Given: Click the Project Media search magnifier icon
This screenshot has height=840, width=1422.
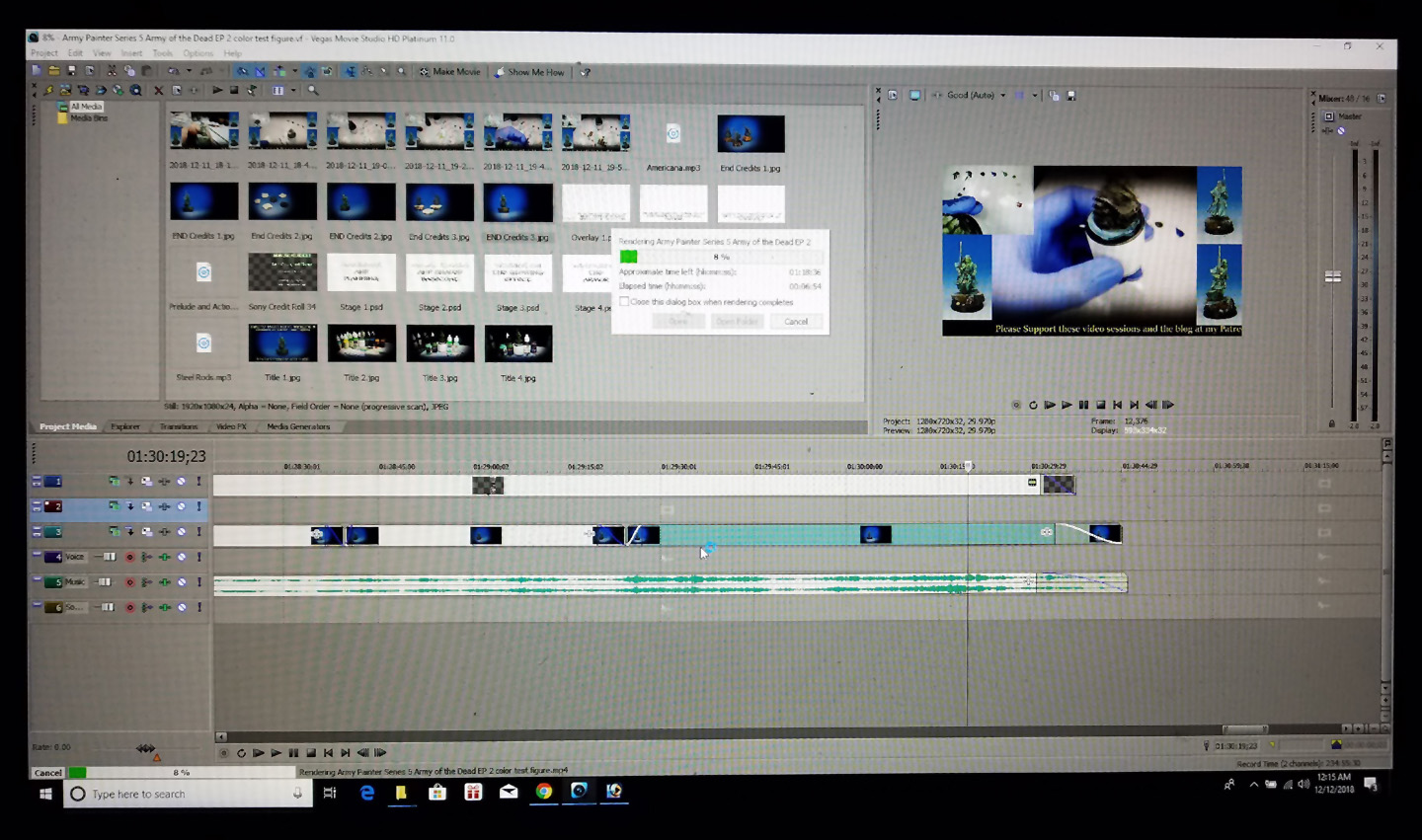Looking at the screenshot, I should coord(313,90).
